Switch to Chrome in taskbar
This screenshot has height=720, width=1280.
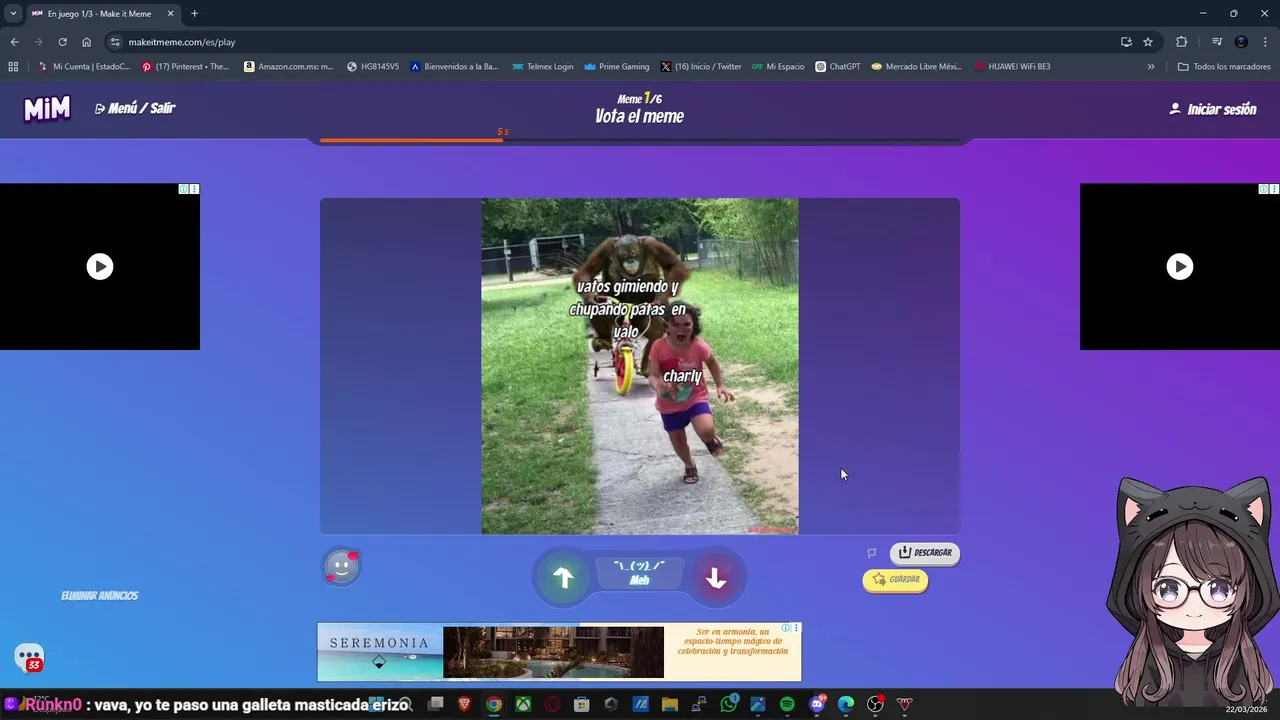(x=494, y=704)
